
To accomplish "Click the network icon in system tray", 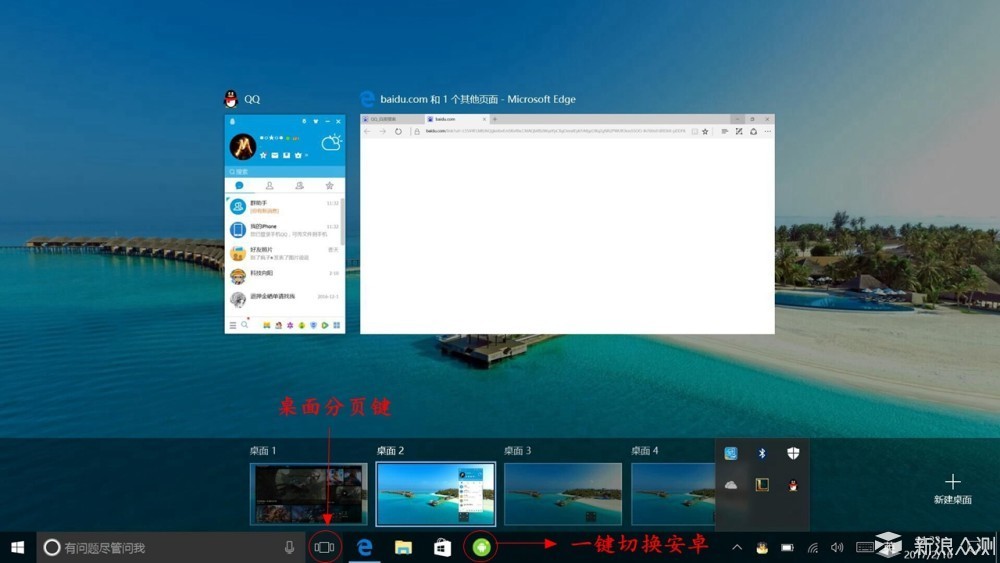I will [813, 547].
